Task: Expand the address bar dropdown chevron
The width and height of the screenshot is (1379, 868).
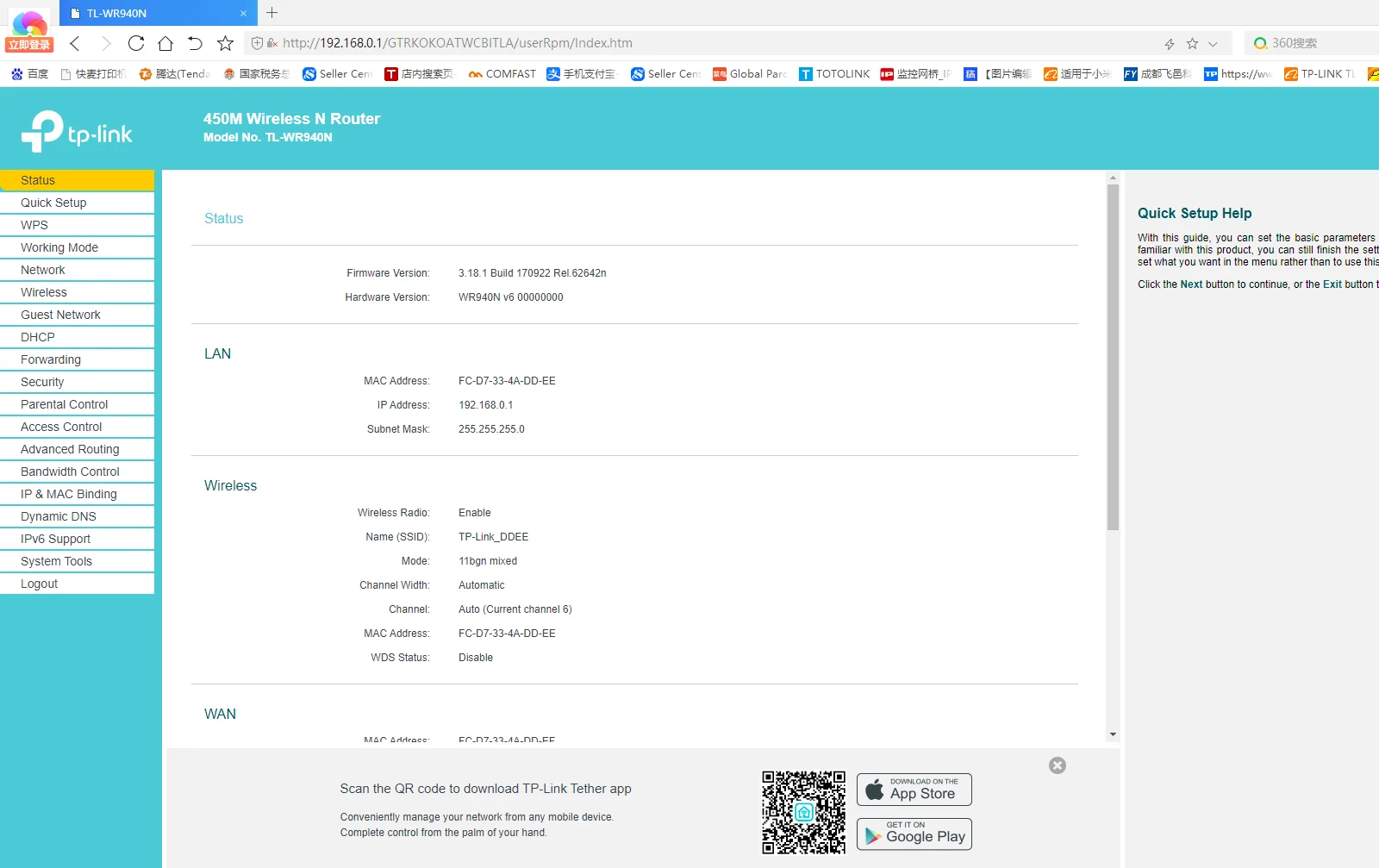Action: tap(1213, 44)
